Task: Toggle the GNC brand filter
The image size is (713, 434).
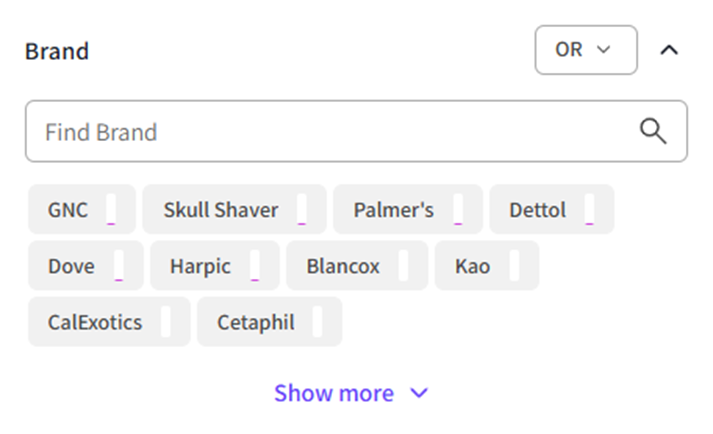Action: point(81,210)
